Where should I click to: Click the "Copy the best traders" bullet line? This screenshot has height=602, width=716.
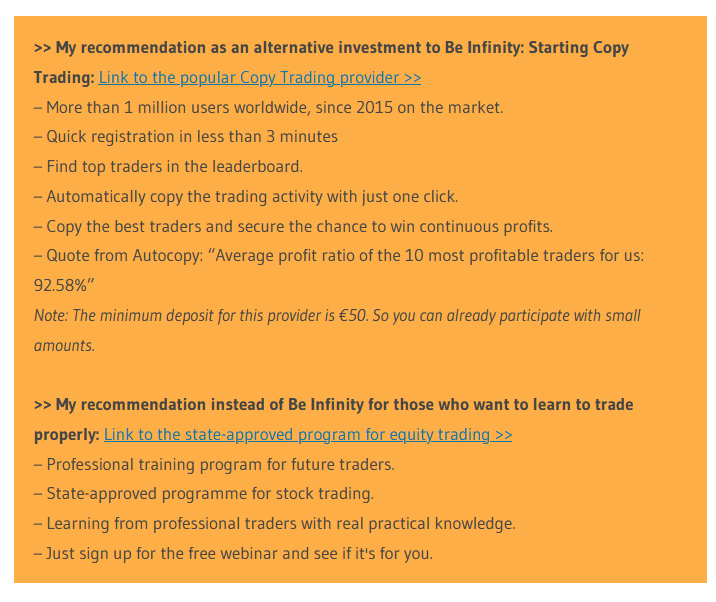coord(293,226)
